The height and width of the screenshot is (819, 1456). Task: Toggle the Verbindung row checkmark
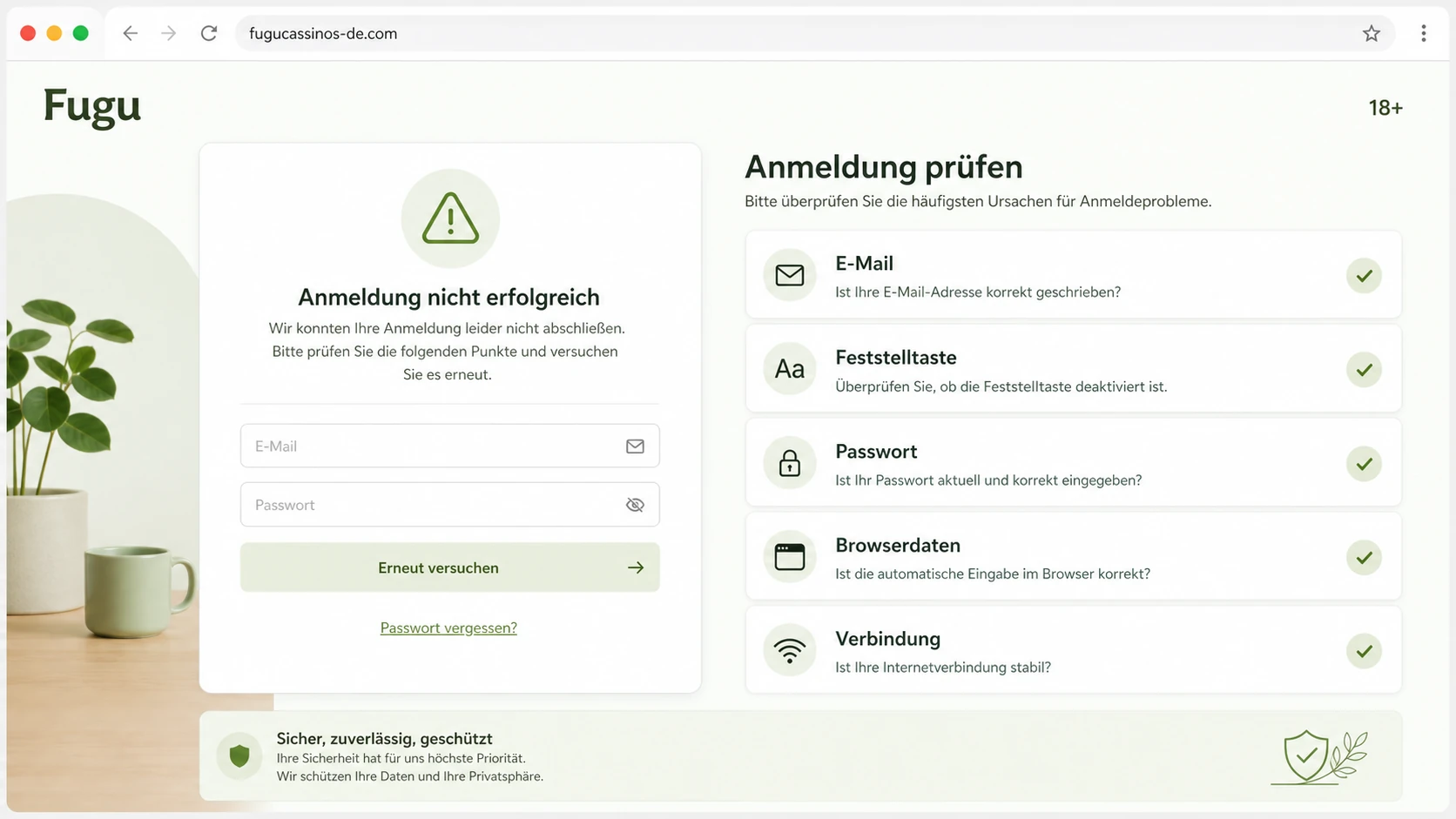1364,651
